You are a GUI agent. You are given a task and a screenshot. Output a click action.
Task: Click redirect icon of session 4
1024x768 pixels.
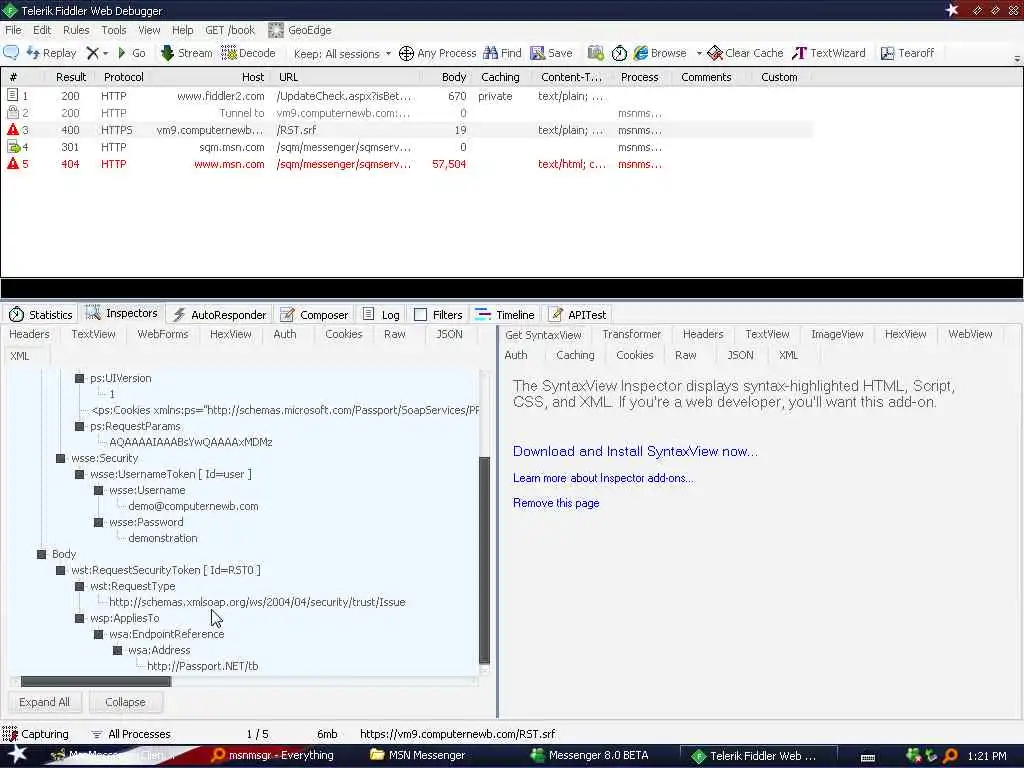click(x=13, y=147)
